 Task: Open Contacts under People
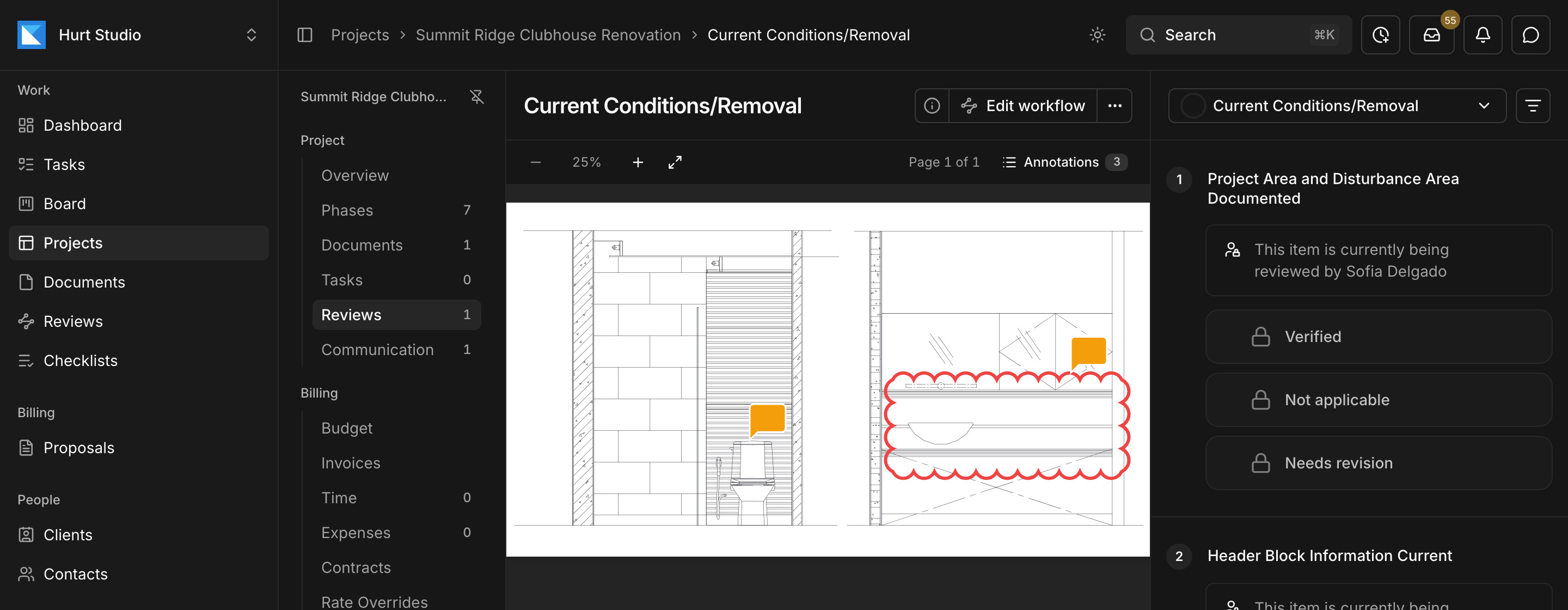click(139, 574)
